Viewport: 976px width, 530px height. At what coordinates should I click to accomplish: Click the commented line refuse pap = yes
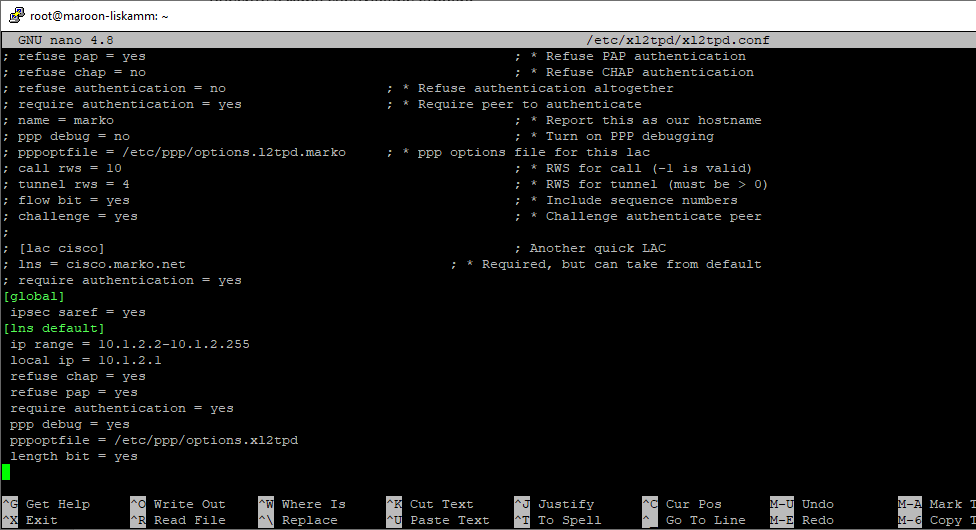click(x=74, y=56)
